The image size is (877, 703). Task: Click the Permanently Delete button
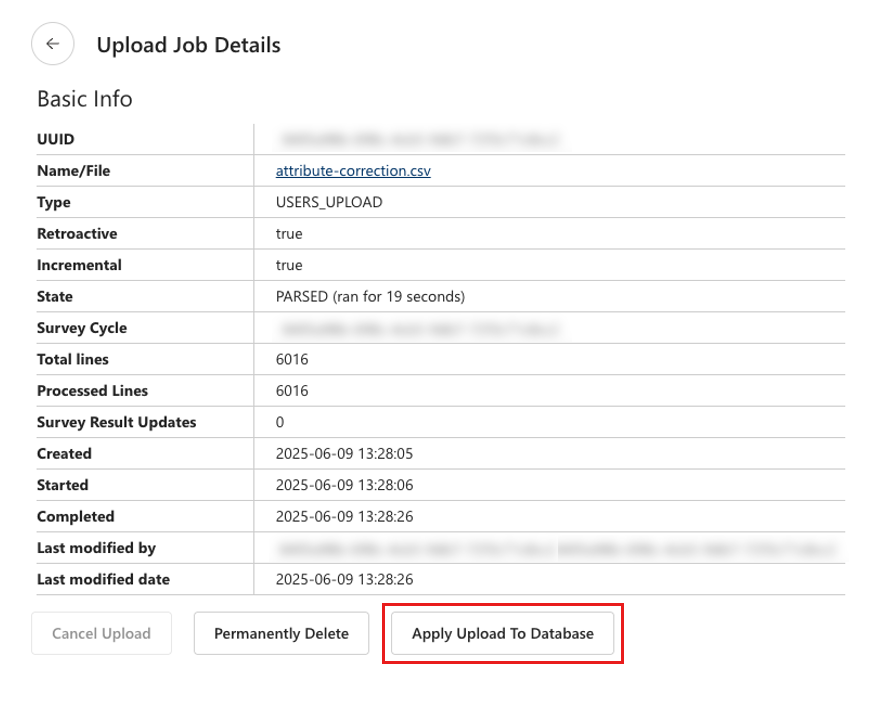[281, 633]
